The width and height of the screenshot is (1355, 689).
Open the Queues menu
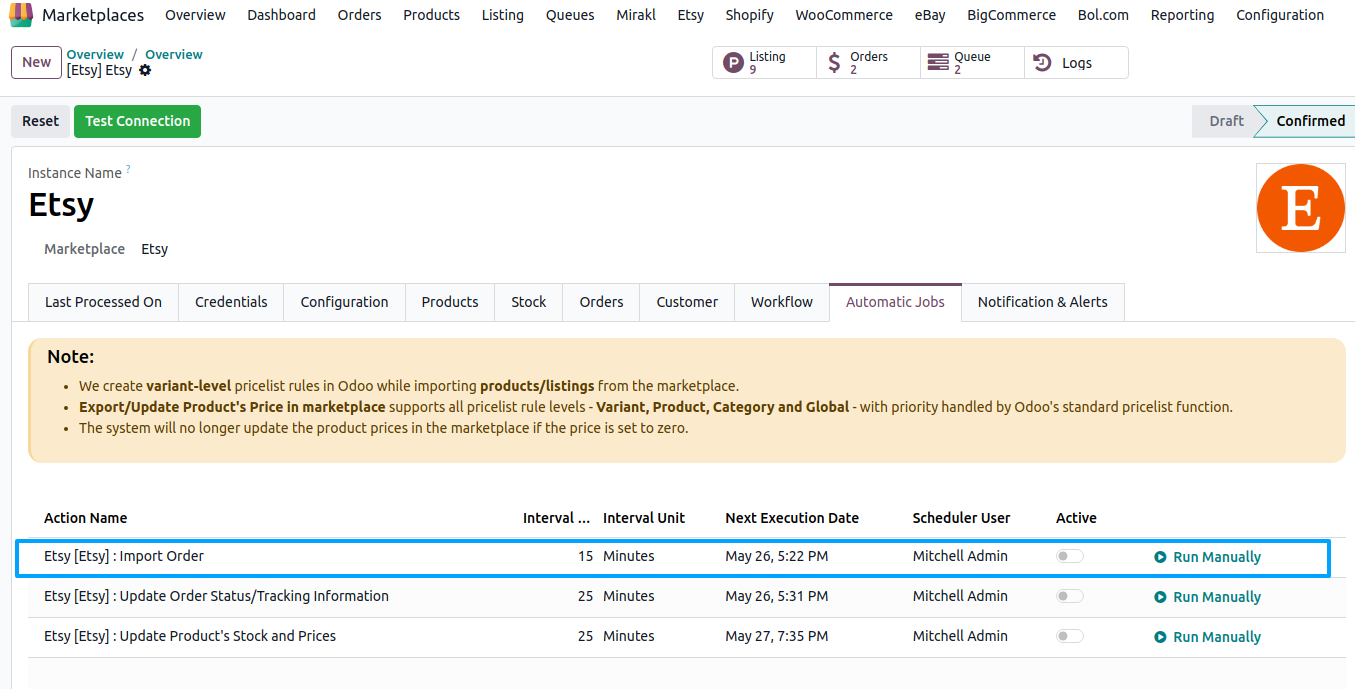click(570, 15)
